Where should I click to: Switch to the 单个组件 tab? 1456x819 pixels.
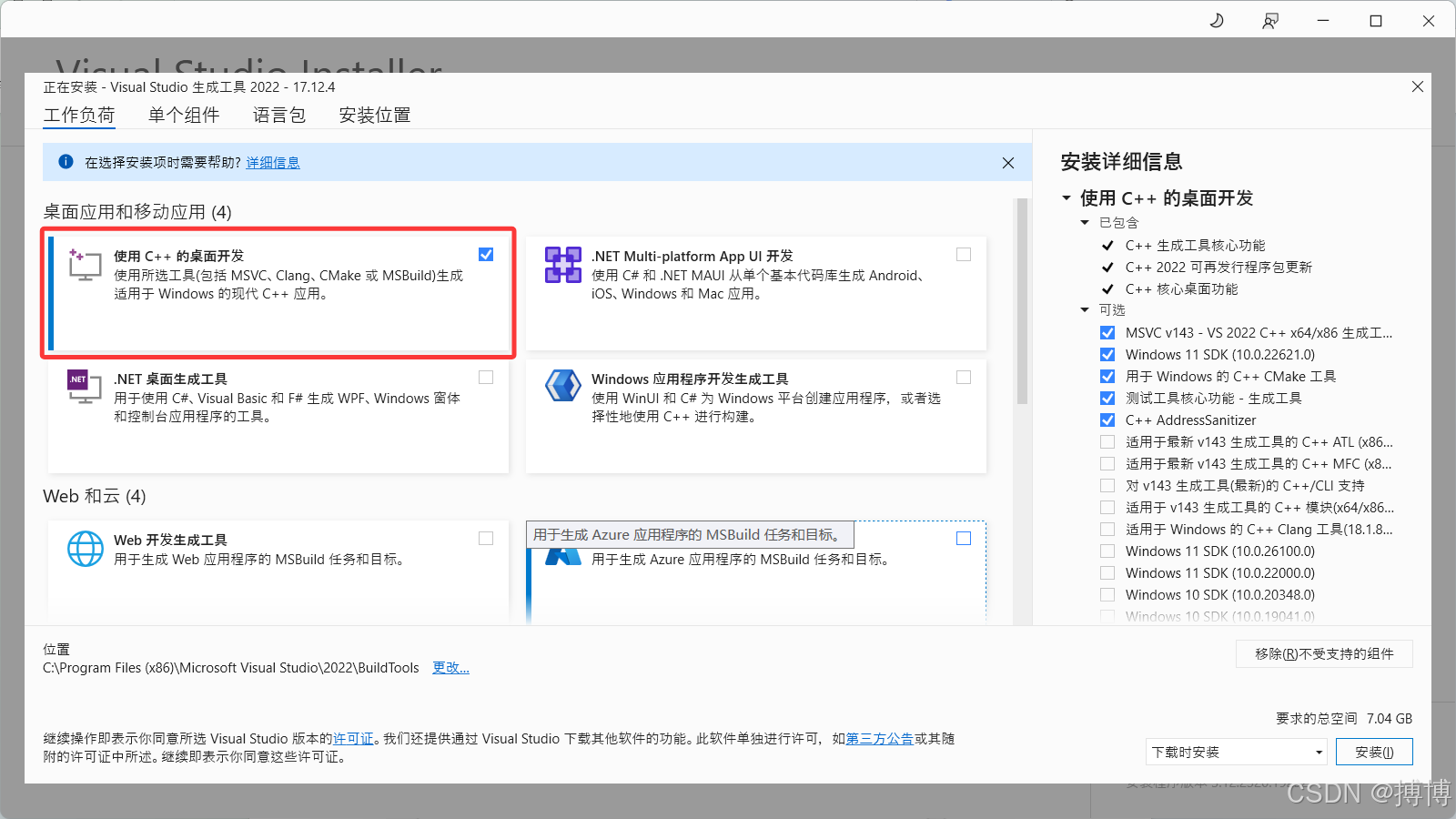pos(184,116)
